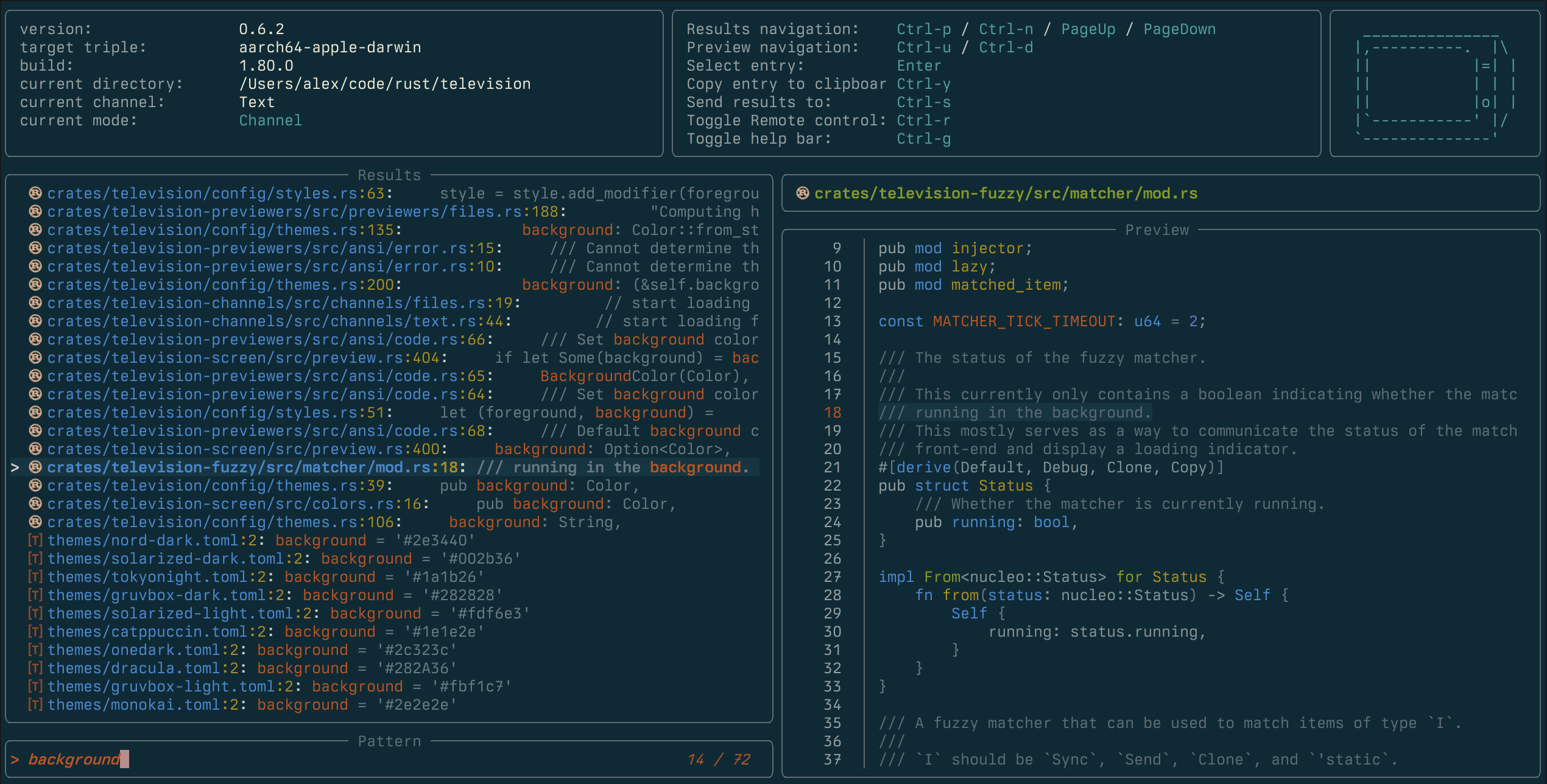Click the Channel mode value
The height and width of the screenshot is (784, 1547).
coord(270,121)
